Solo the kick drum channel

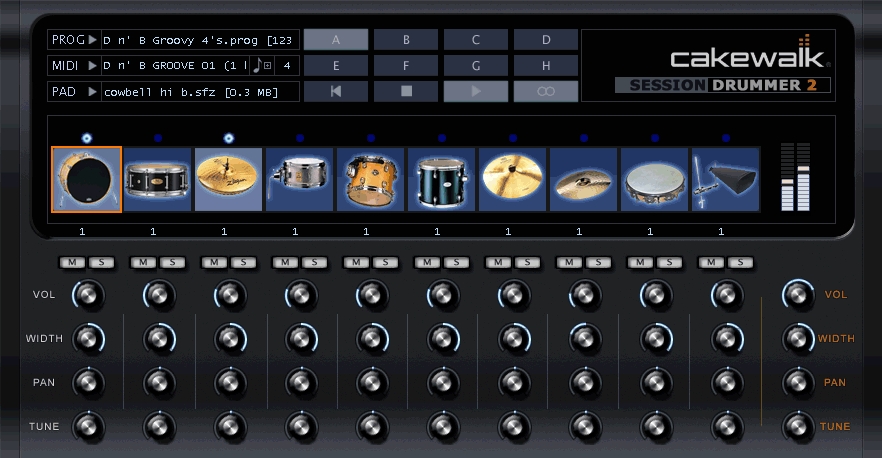[x=101, y=262]
